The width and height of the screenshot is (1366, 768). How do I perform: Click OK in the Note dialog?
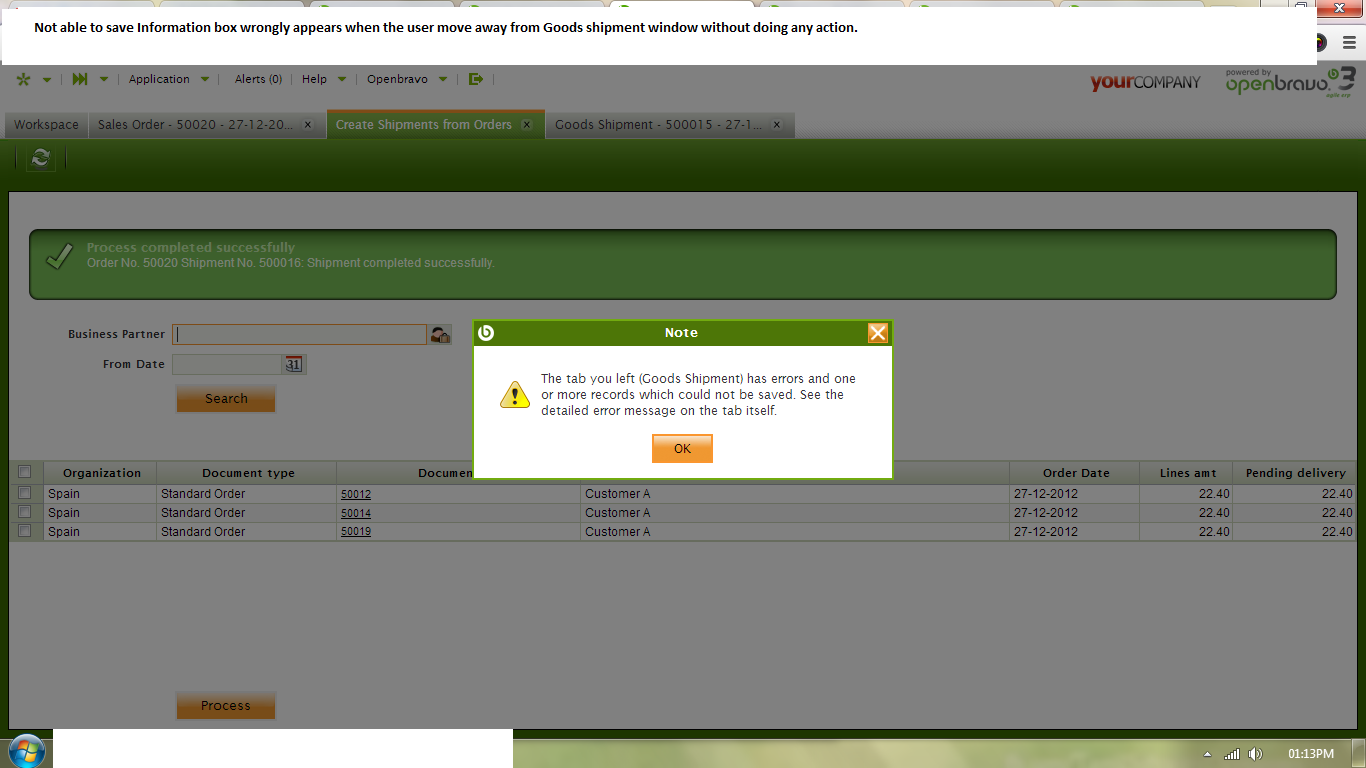[x=682, y=449]
